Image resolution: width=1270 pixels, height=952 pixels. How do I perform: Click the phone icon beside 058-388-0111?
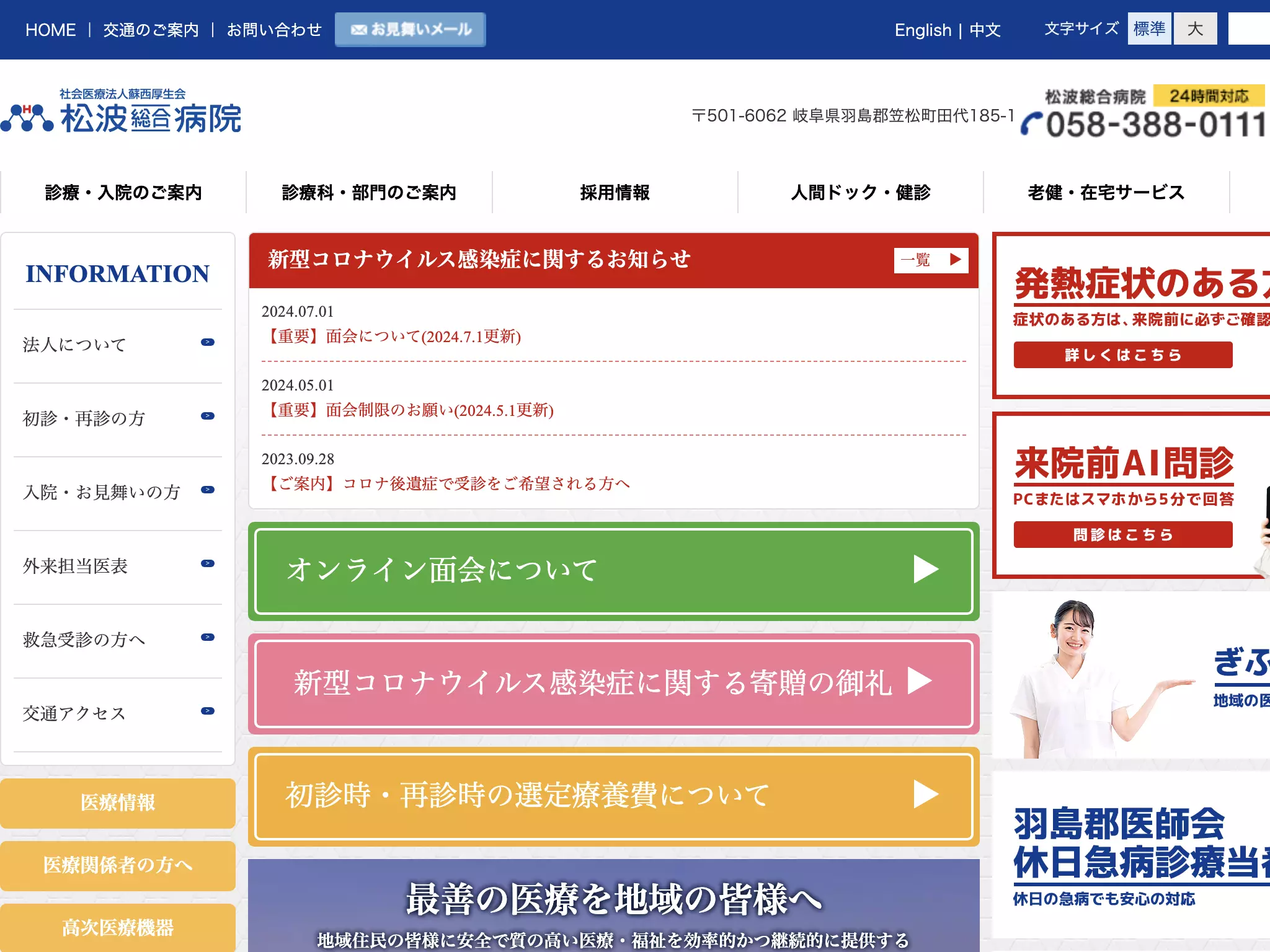(x=1032, y=123)
